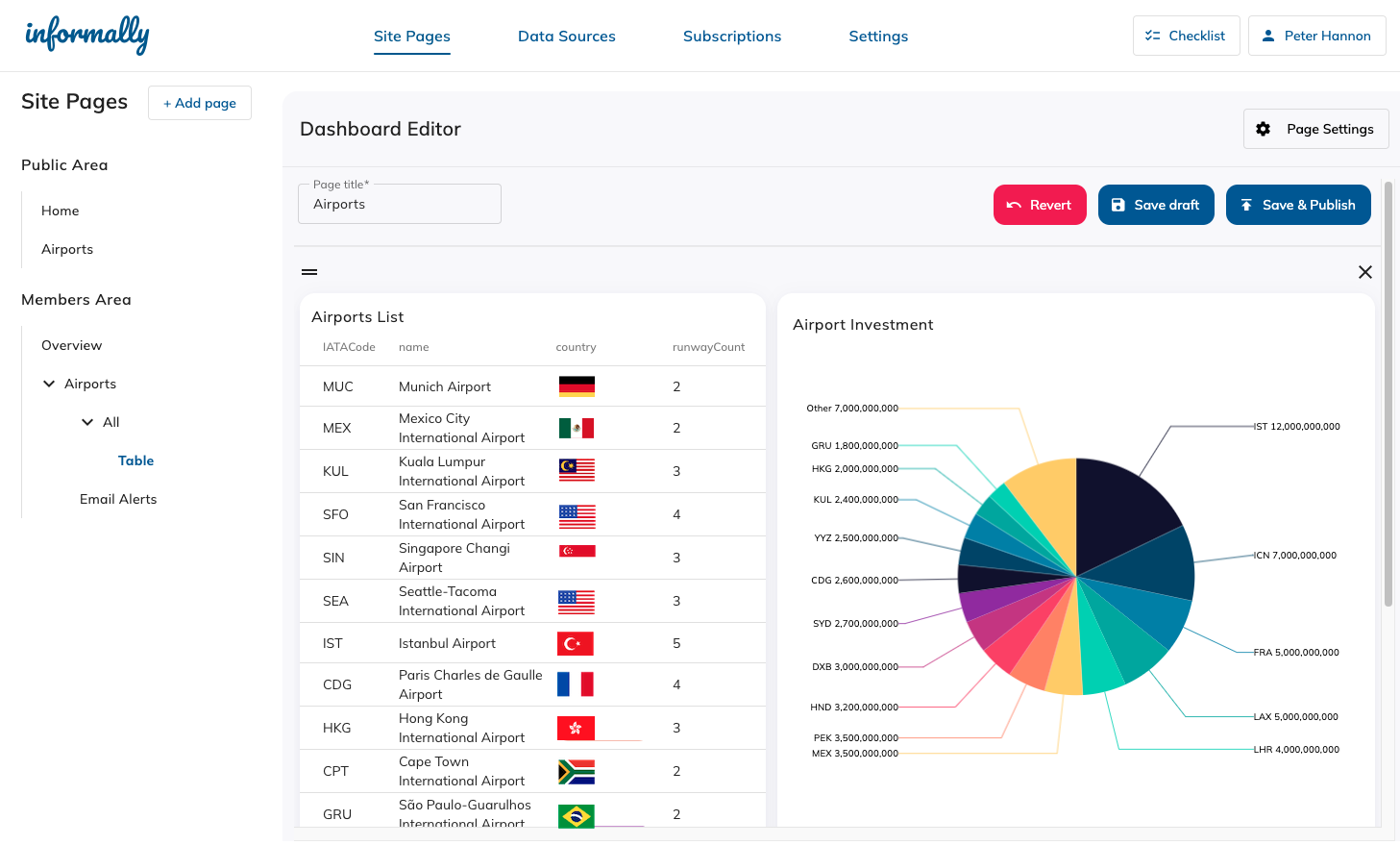Click the LAX 5,000,000,000 chart label
1400x845 pixels.
point(1296,716)
